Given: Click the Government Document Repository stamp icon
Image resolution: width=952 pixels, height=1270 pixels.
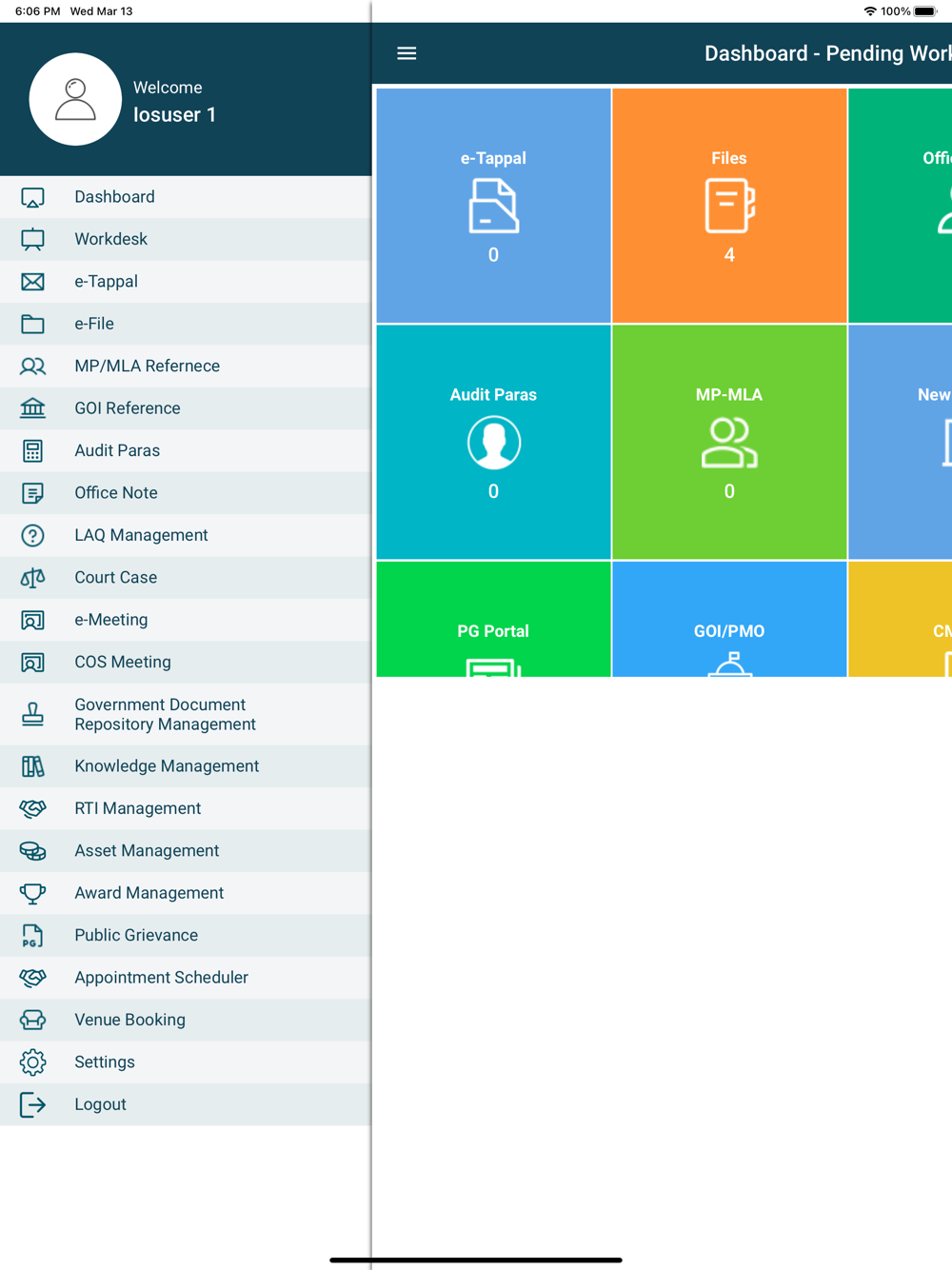Looking at the screenshot, I should pyautogui.click(x=32, y=714).
